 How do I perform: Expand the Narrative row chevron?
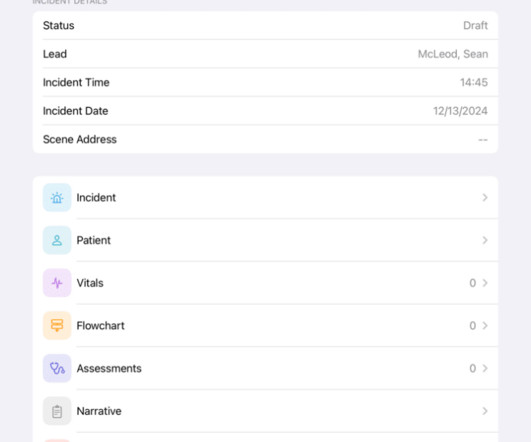point(485,411)
